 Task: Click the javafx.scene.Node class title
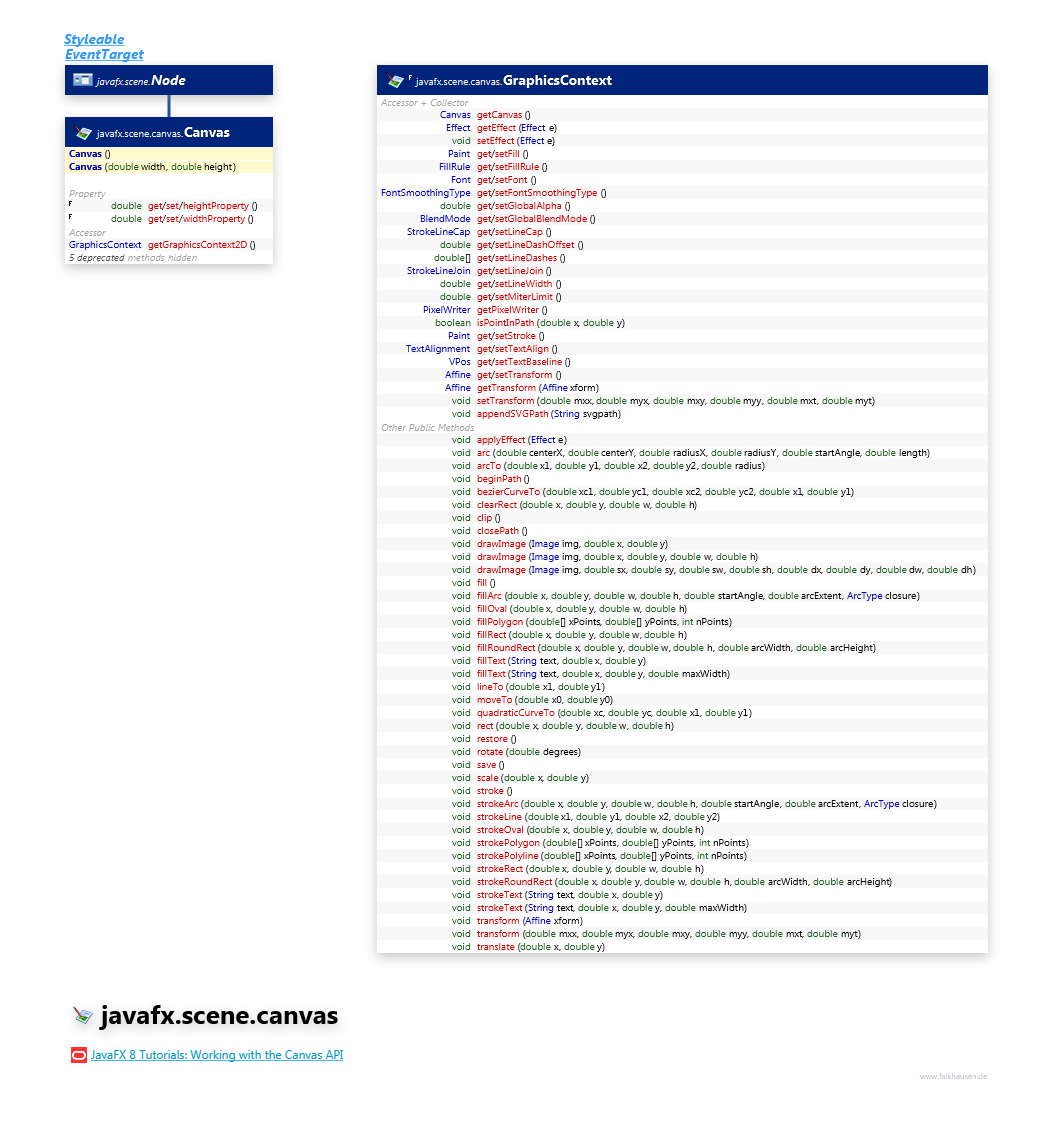coord(141,81)
